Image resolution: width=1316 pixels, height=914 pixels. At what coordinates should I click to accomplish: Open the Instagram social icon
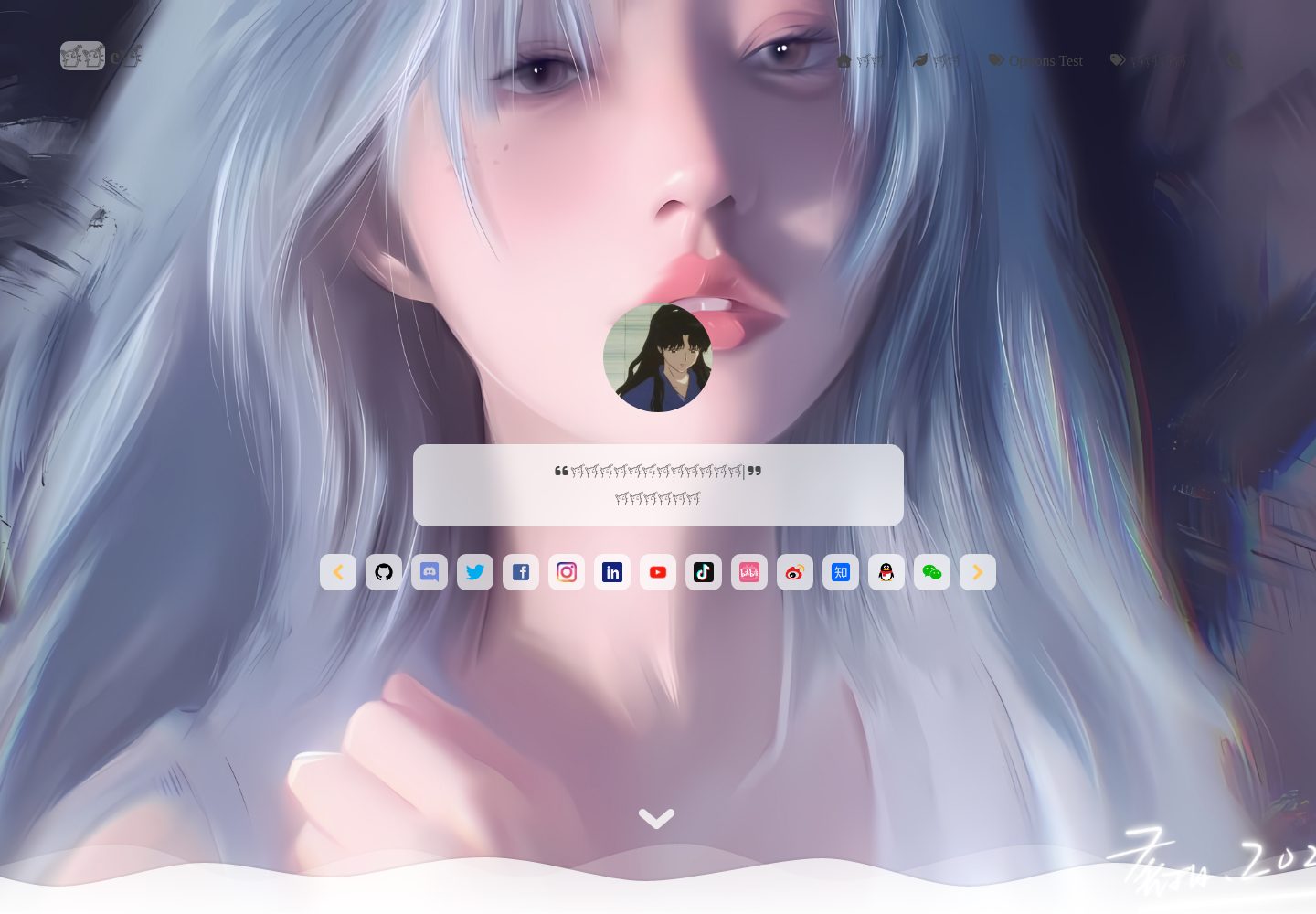click(x=567, y=572)
